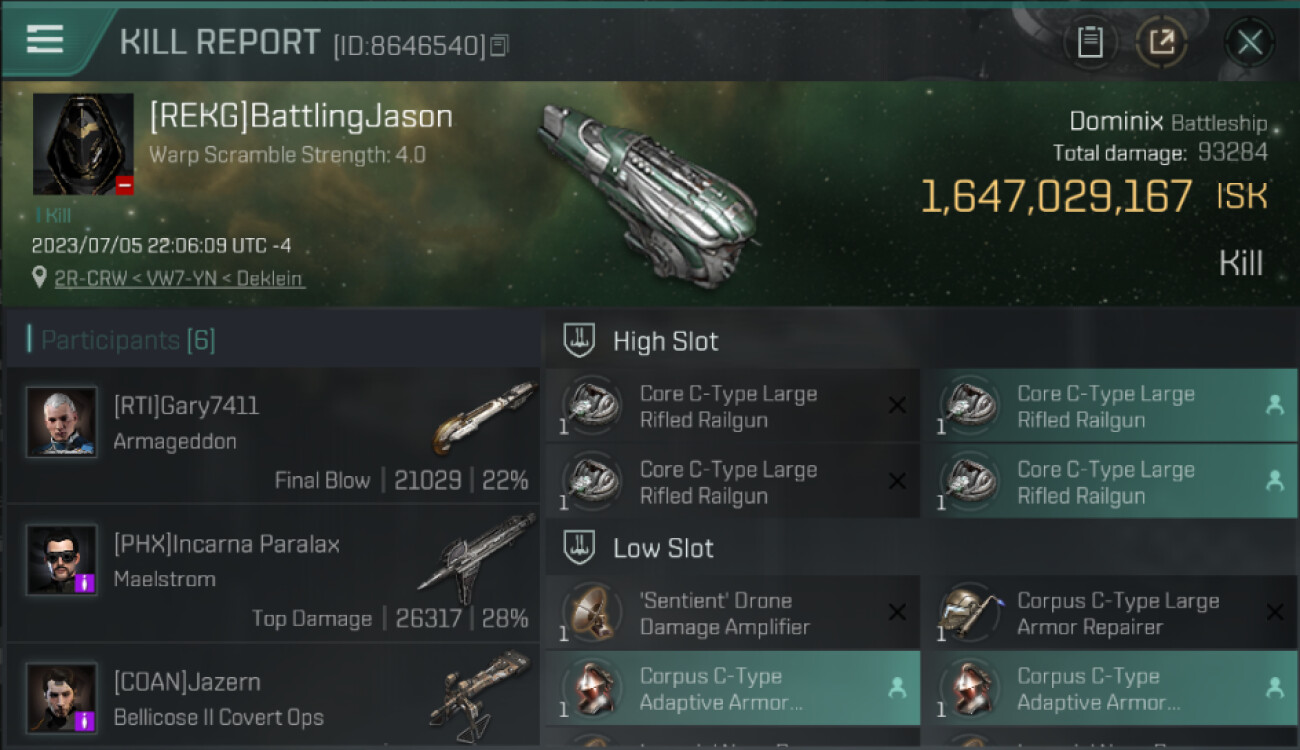Select the Maelstrom ship icon
Viewport: 1300px width, 750px height.
click(x=477, y=556)
